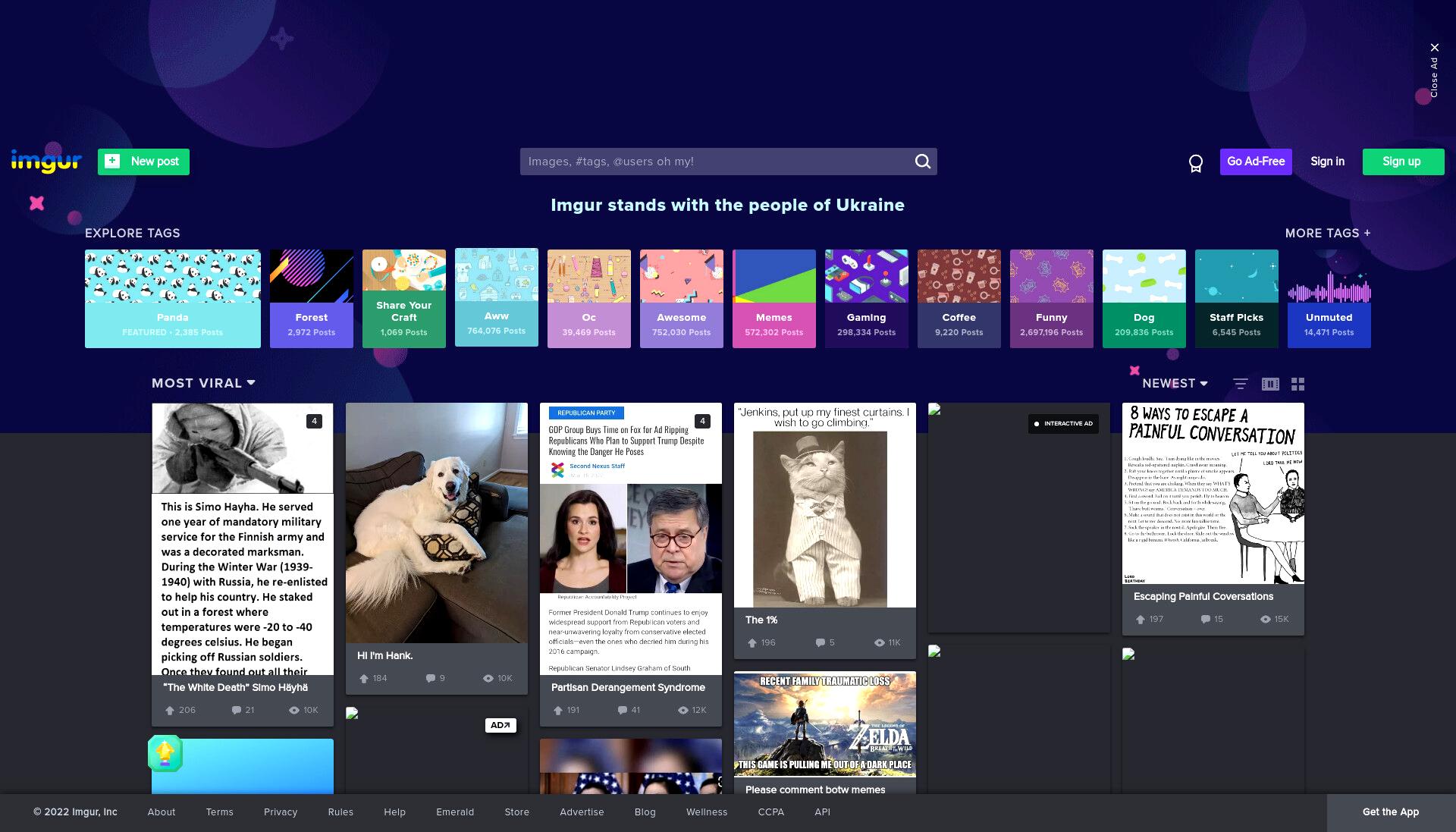Click views eye icon on 'The 1%' post
Viewport: 1456px width, 832px height.
tap(879, 642)
